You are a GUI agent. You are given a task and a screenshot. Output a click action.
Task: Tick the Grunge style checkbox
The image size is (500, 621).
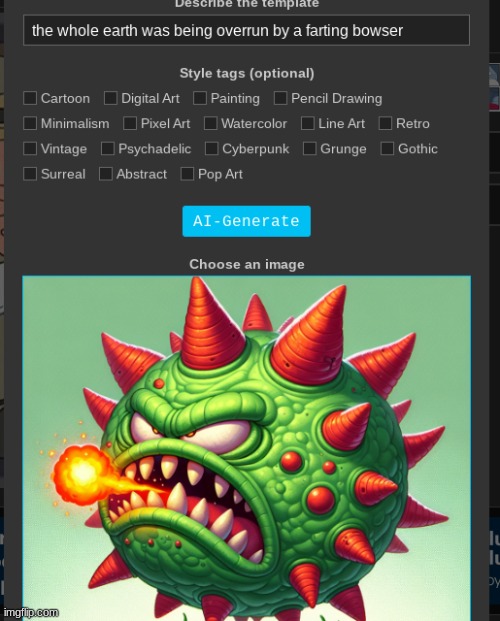click(x=309, y=149)
